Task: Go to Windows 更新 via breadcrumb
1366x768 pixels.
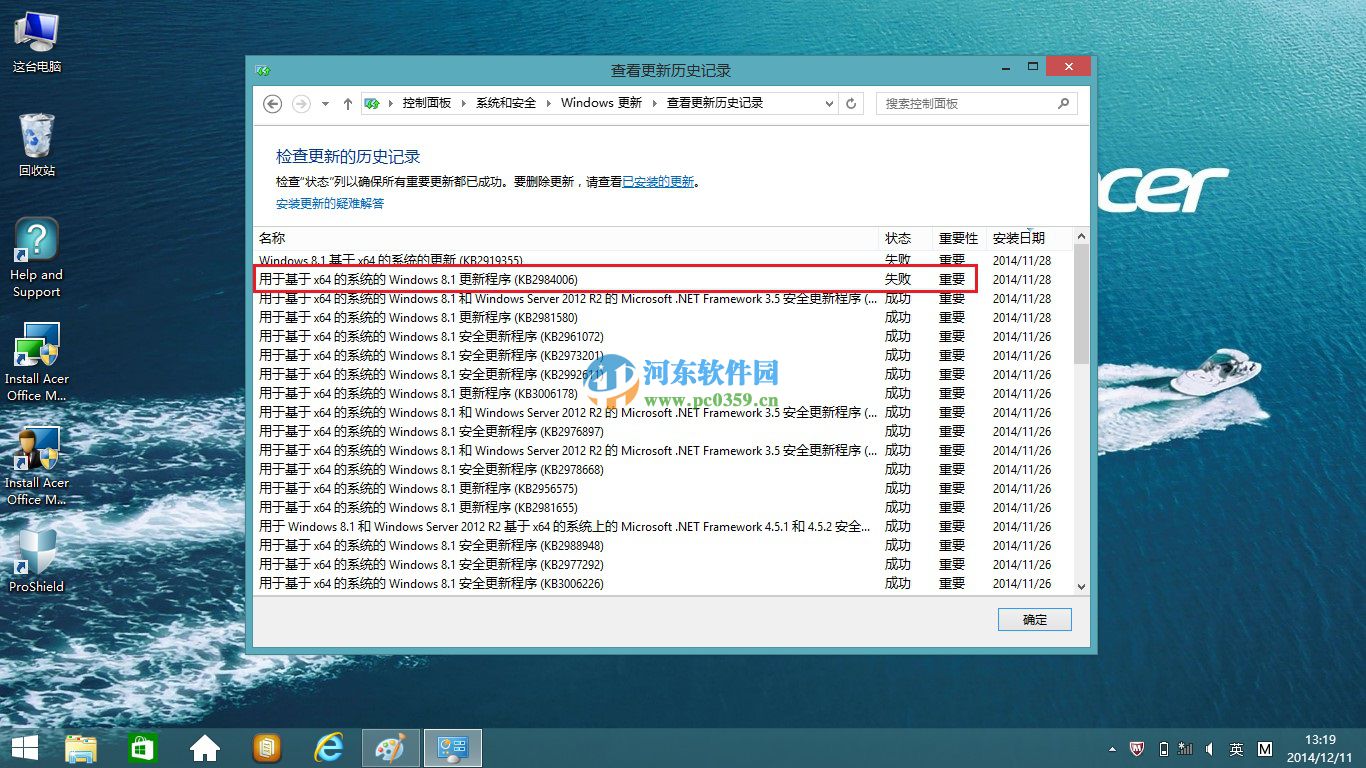Action: pos(601,103)
